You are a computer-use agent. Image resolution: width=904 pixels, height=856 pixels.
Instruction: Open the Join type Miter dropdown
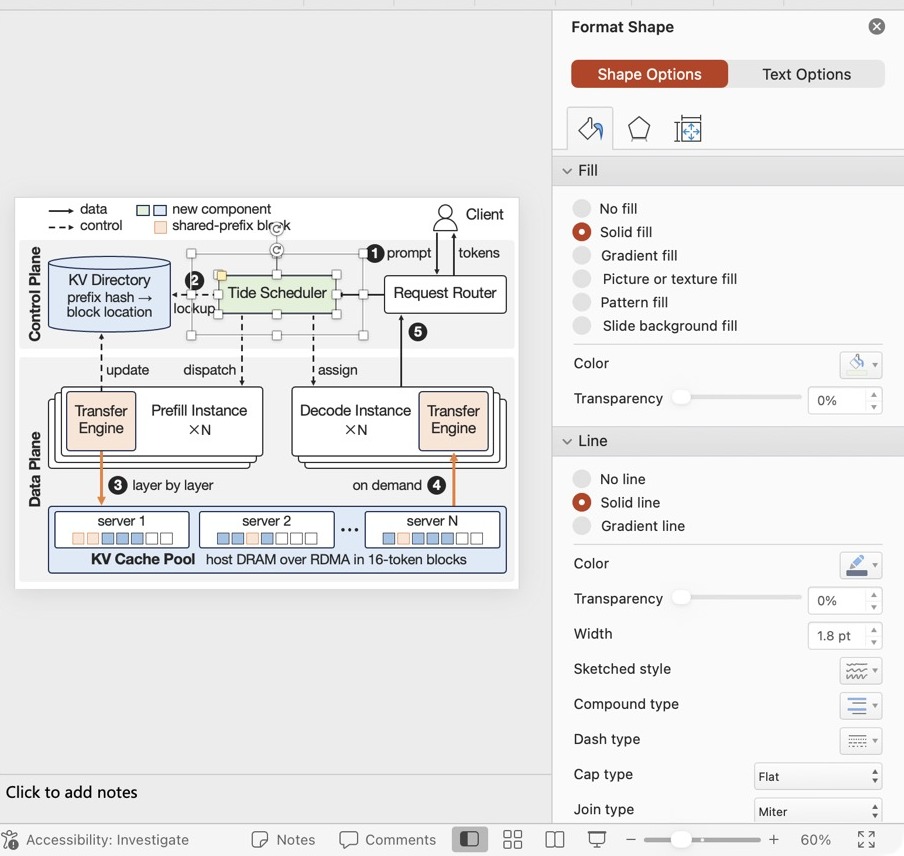pos(818,811)
